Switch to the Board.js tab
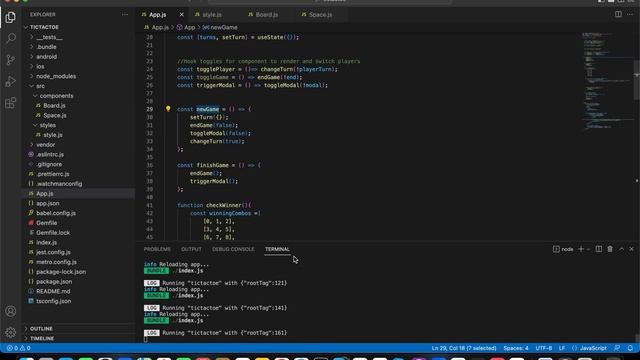The width and height of the screenshot is (640, 360). 267,14
